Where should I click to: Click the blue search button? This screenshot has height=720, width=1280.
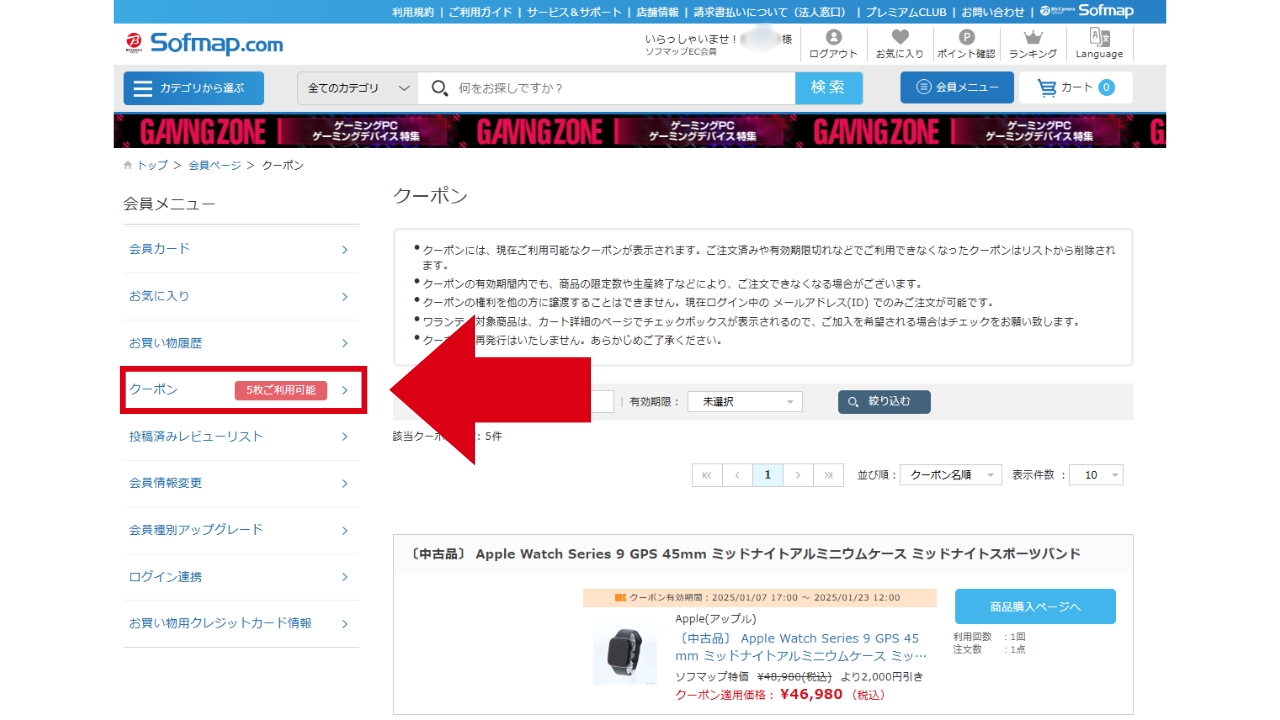[x=828, y=88]
